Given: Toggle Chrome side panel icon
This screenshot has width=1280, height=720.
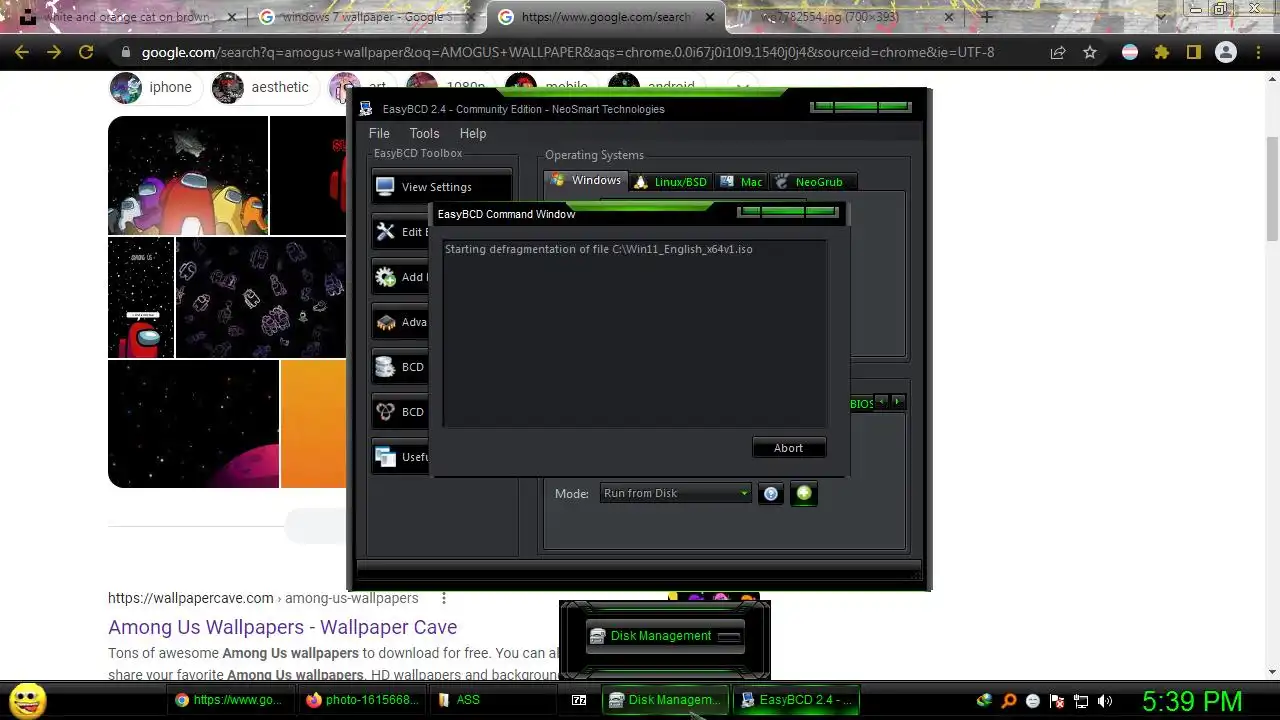Looking at the screenshot, I should pyautogui.click(x=1194, y=52).
